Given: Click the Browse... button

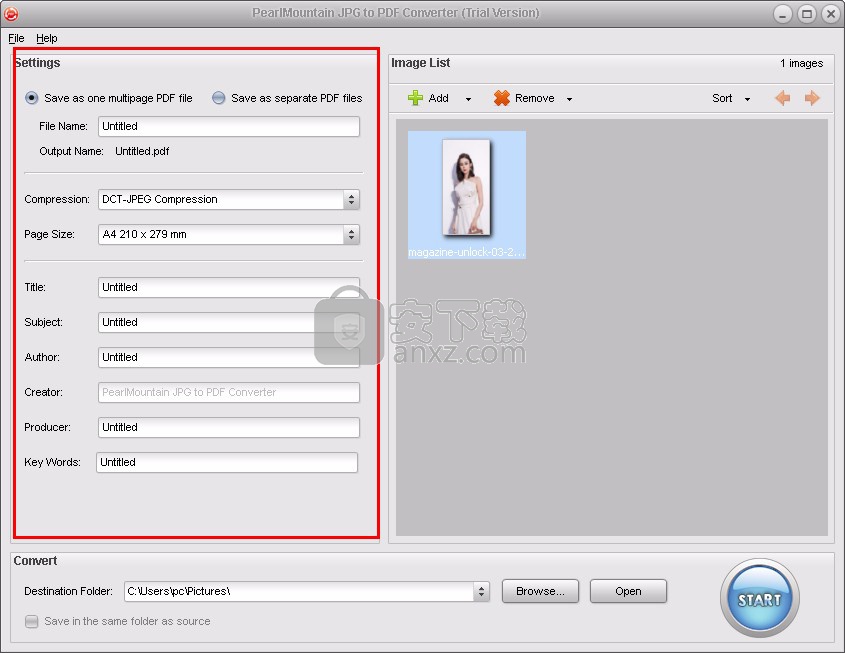Looking at the screenshot, I should click(540, 591).
